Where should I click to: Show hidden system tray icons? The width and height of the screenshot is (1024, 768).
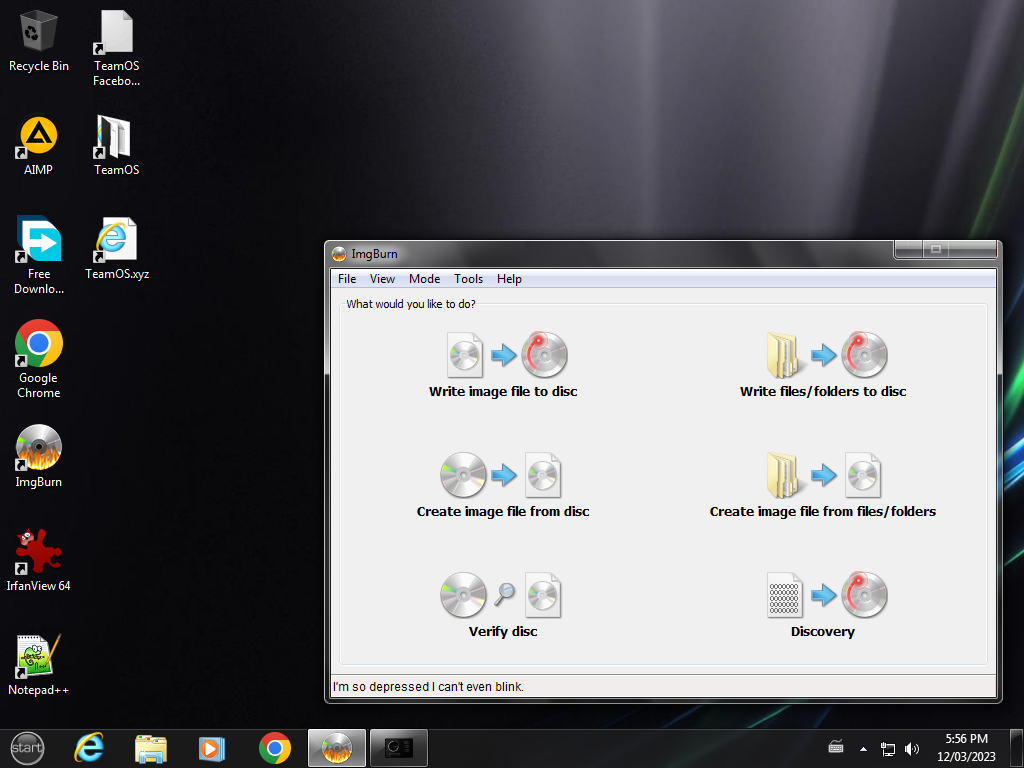coord(863,748)
